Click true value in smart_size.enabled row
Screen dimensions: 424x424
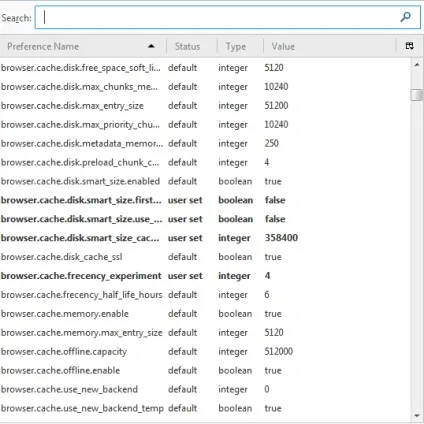273,181
